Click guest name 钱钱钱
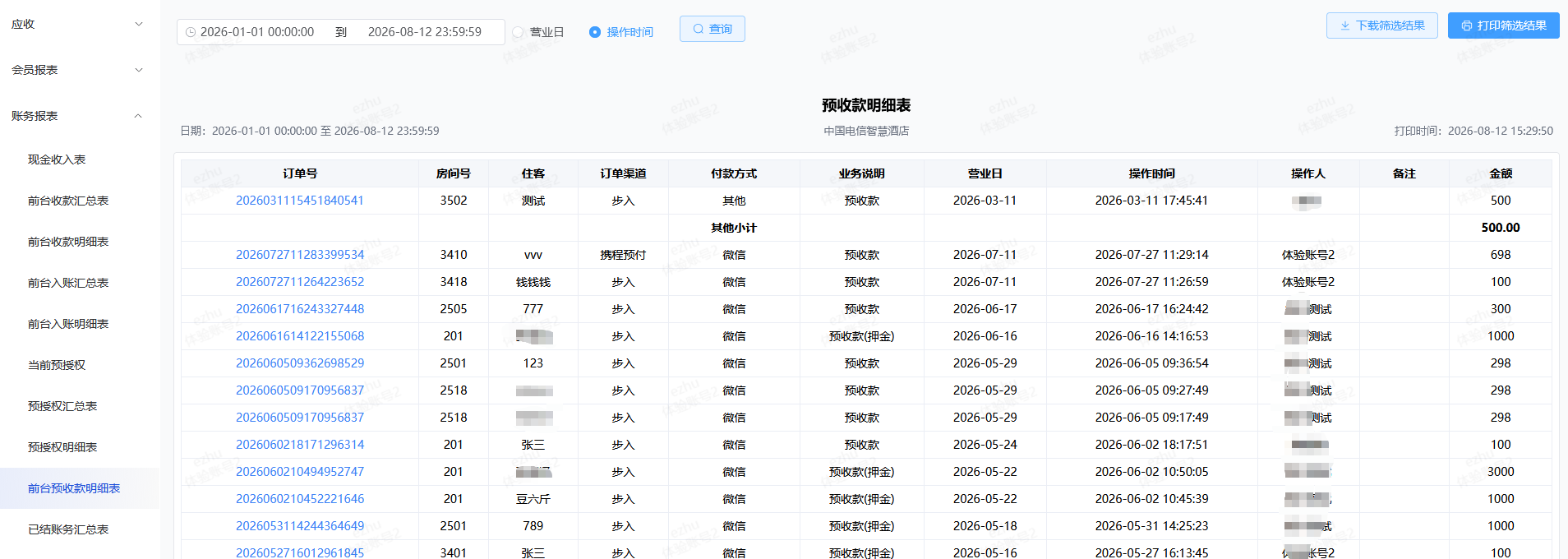1568x559 pixels. (x=533, y=282)
